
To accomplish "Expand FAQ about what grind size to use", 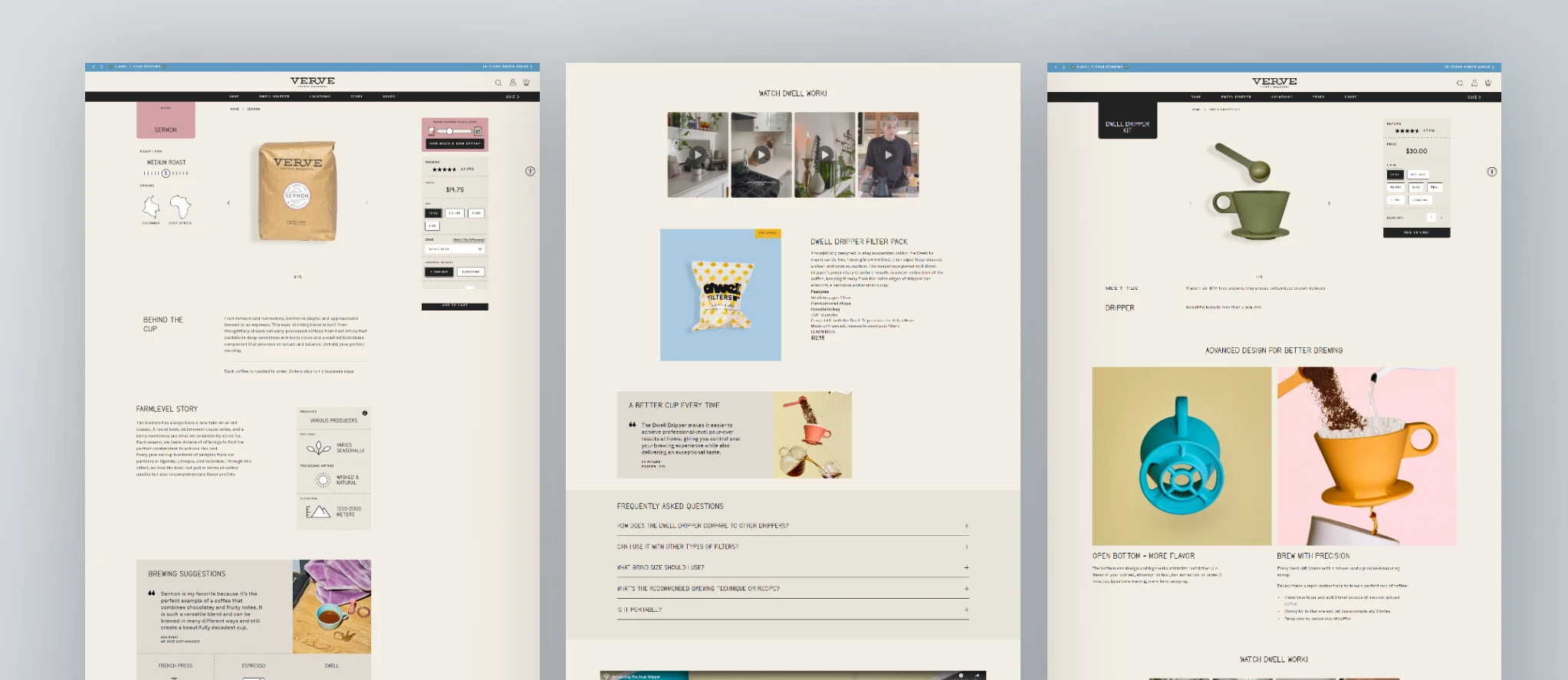I will click(793, 567).
